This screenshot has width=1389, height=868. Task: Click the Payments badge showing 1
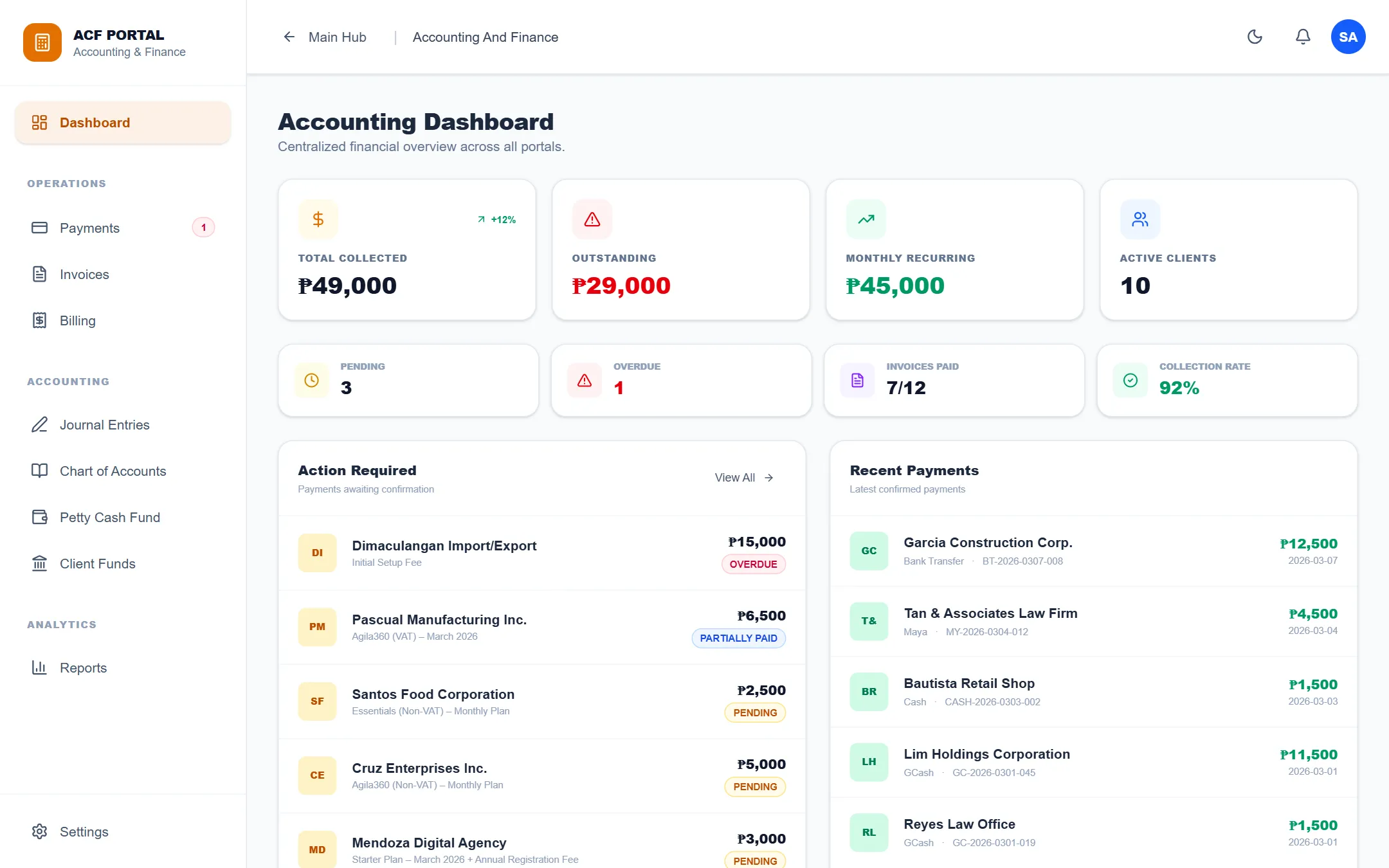pyautogui.click(x=203, y=228)
